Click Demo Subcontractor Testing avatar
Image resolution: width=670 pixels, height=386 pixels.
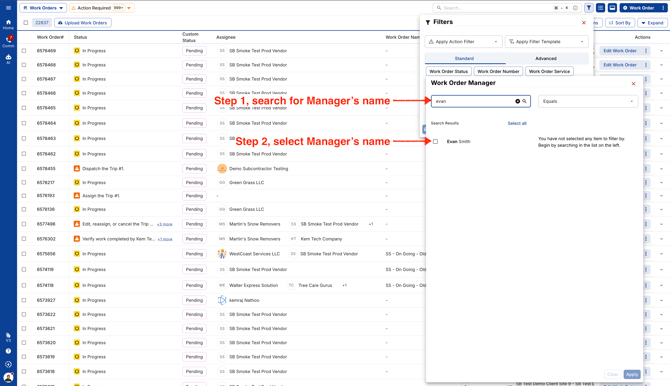tap(222, 168)
